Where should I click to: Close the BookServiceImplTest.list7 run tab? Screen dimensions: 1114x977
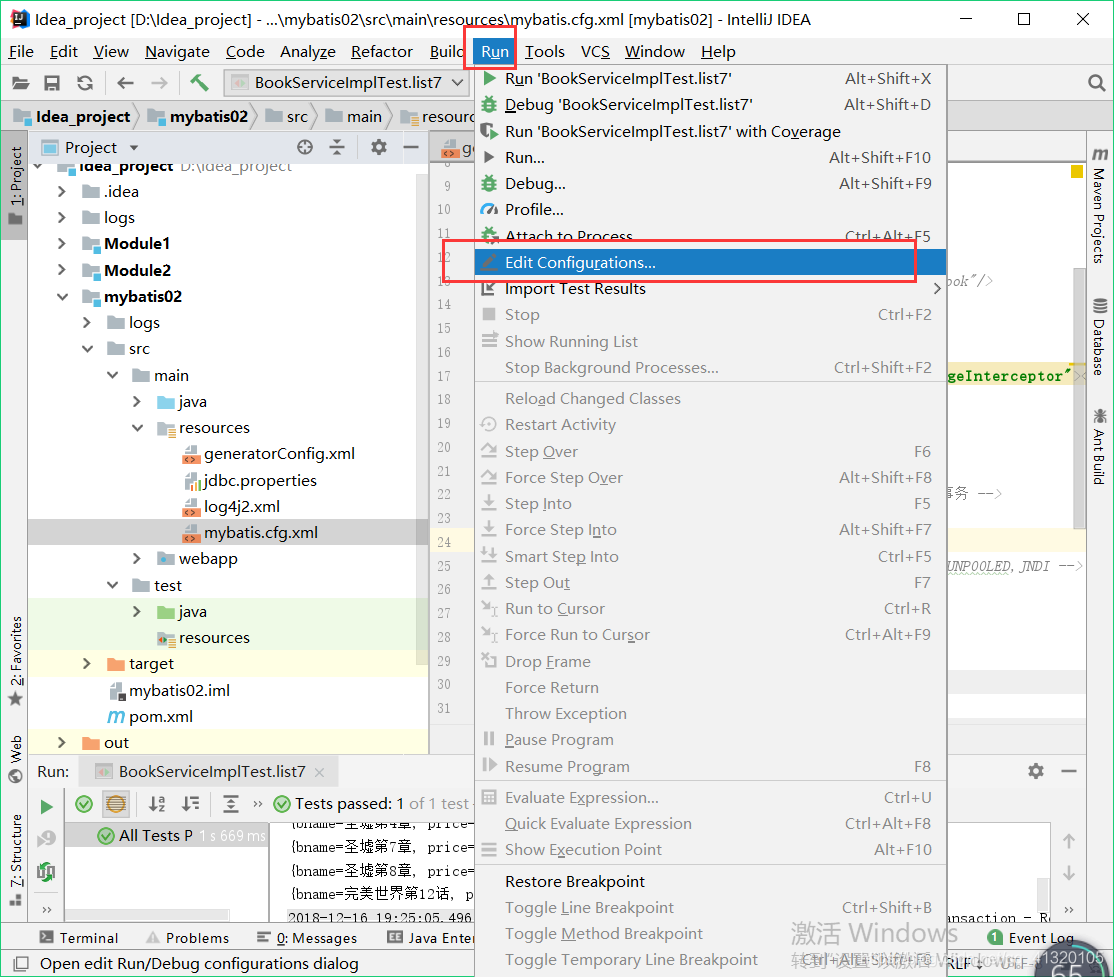click(320, 772)
